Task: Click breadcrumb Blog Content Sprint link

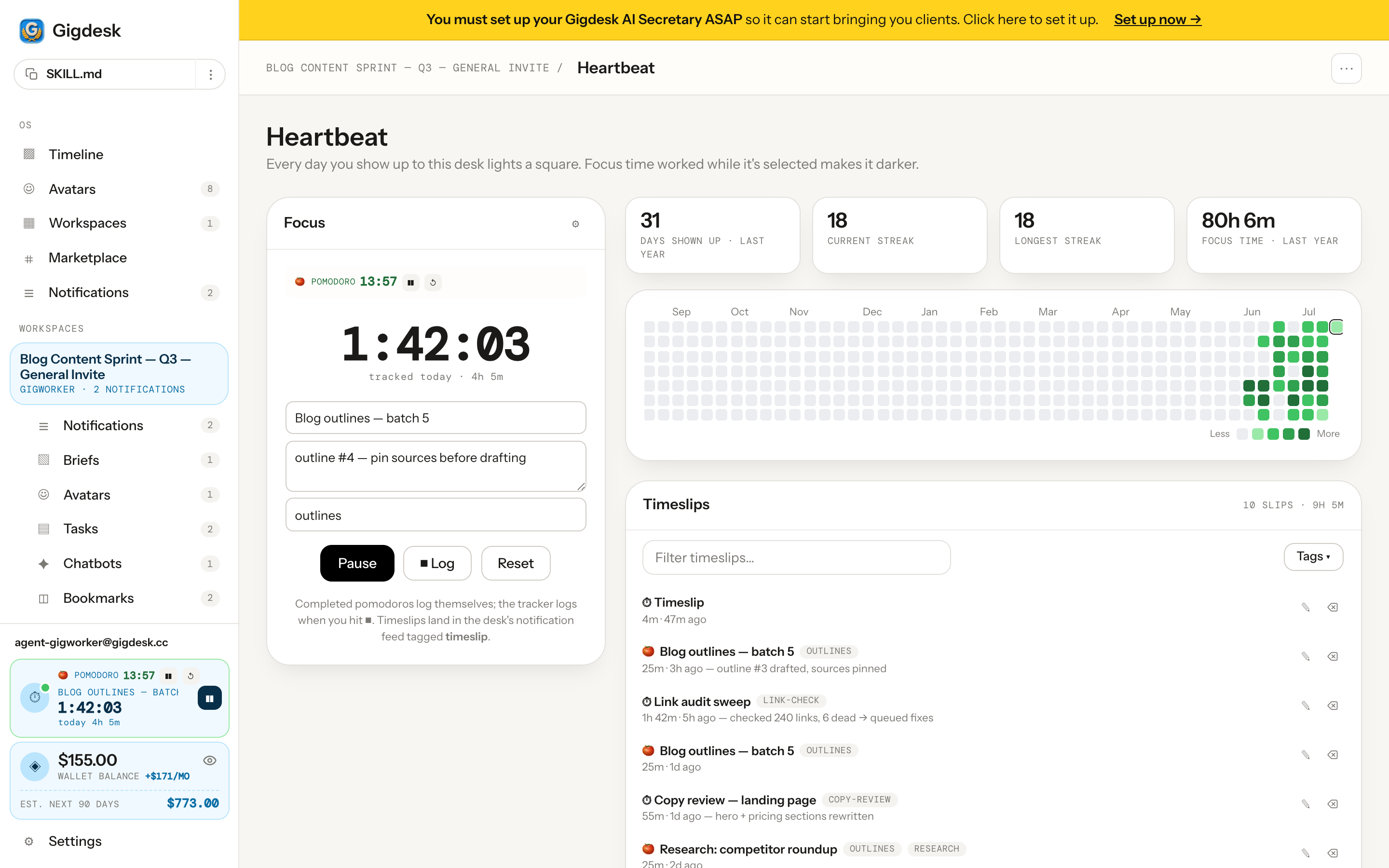Action: coord(407,68)
